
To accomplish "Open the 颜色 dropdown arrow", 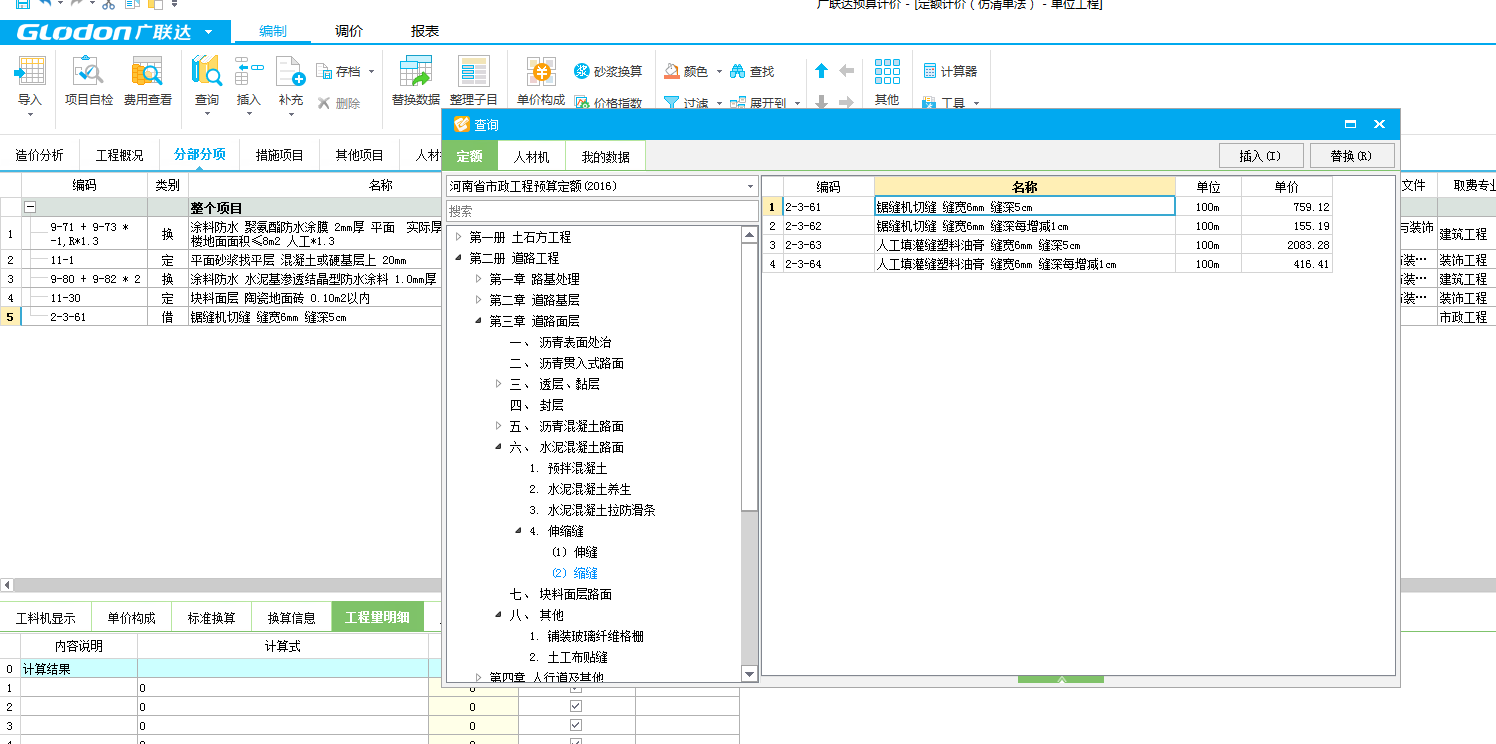I will [719, 72].
